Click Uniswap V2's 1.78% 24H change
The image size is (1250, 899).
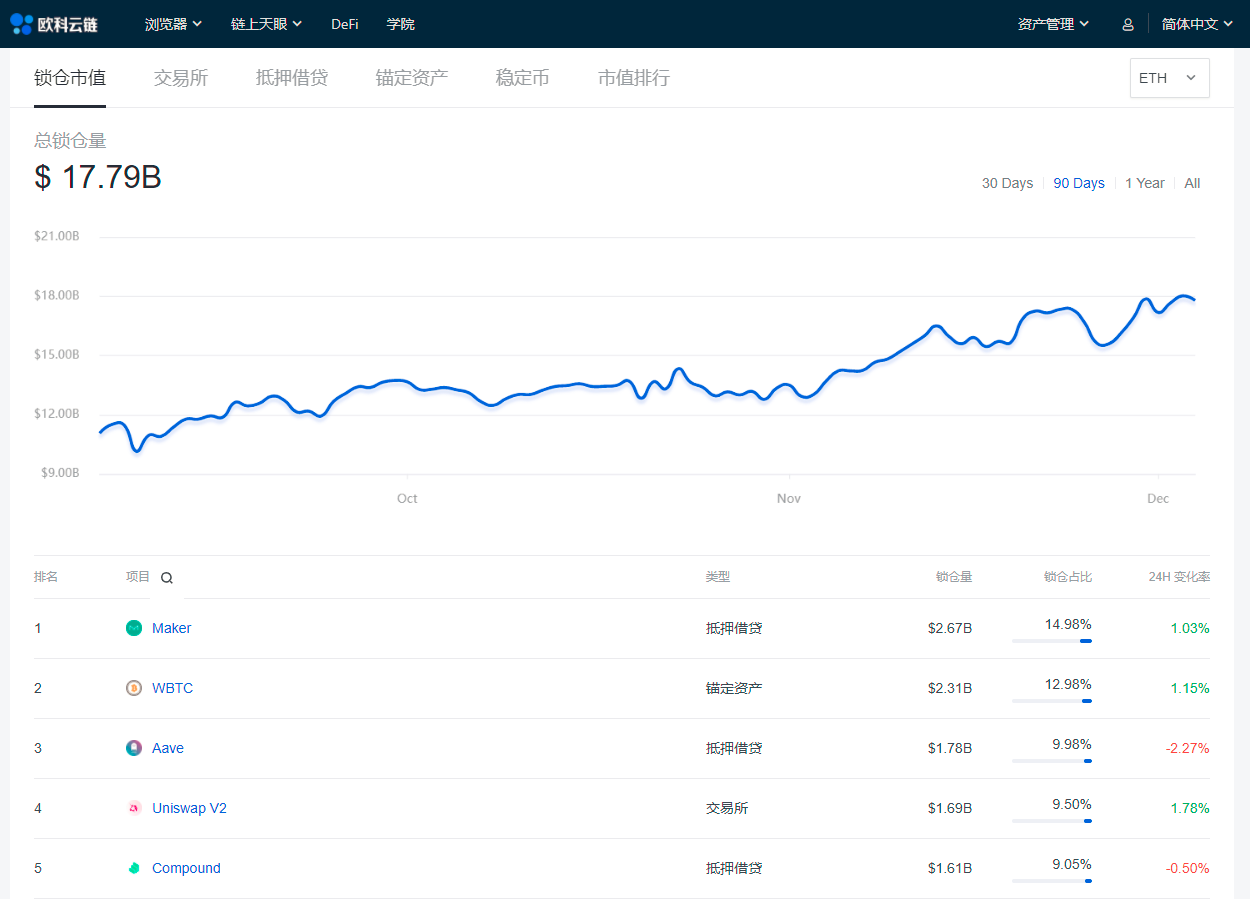[1190, 808]
